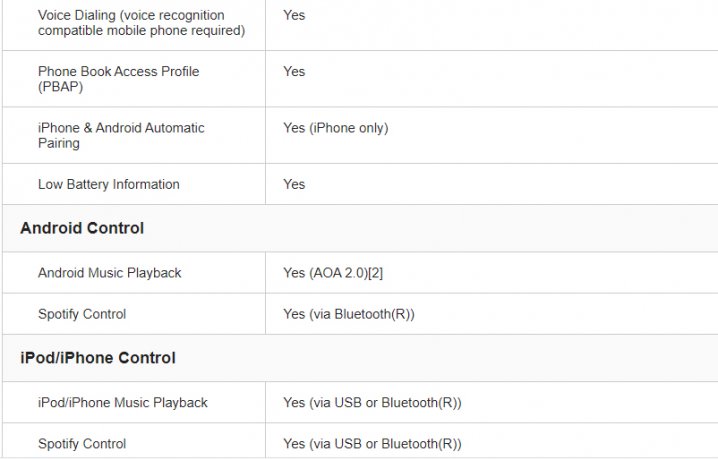Viewport: 718px width, 460px height.
Task: Select the iPhone Spotify Control USB or Bluetooth value
Action: click(x=372, y=444)
